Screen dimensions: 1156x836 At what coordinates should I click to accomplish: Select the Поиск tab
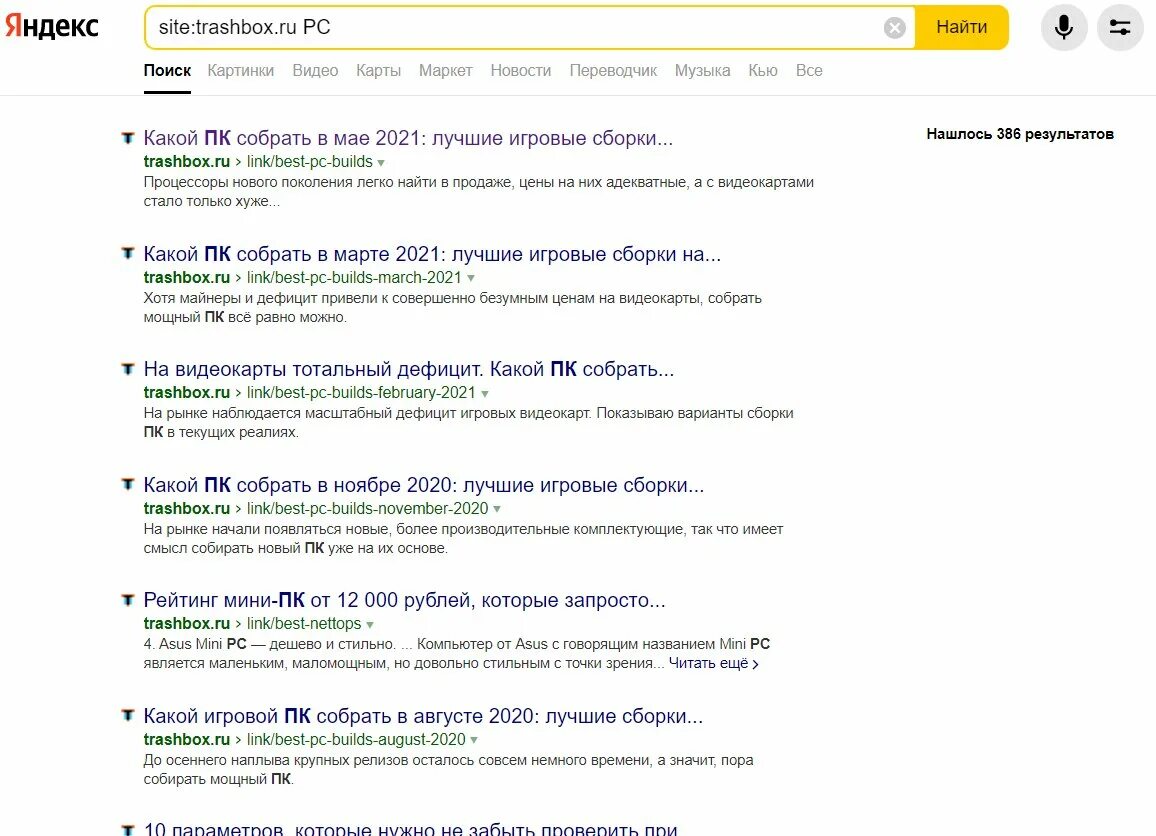[167, 71]
